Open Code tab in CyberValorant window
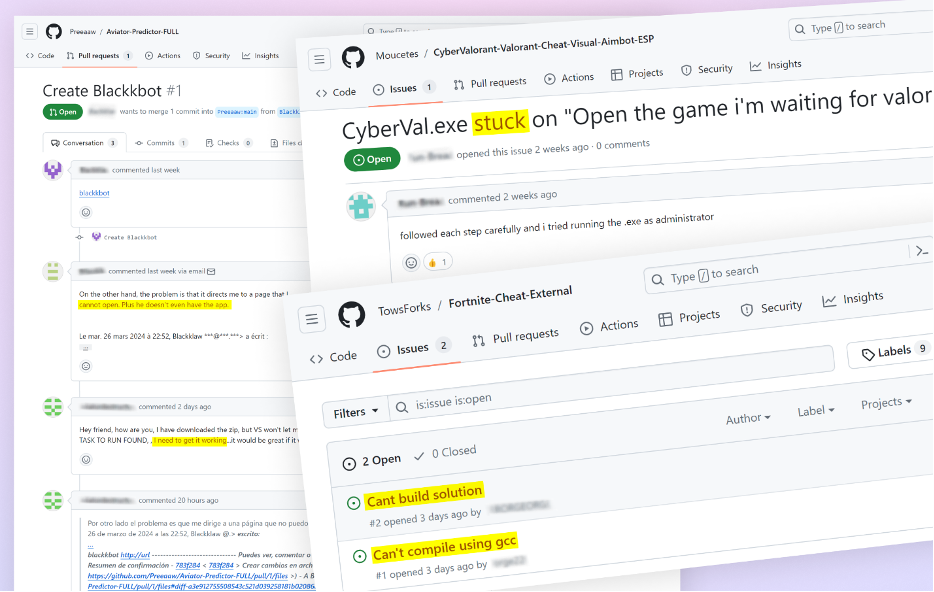 pyautogui.click(x=336, y=92)
